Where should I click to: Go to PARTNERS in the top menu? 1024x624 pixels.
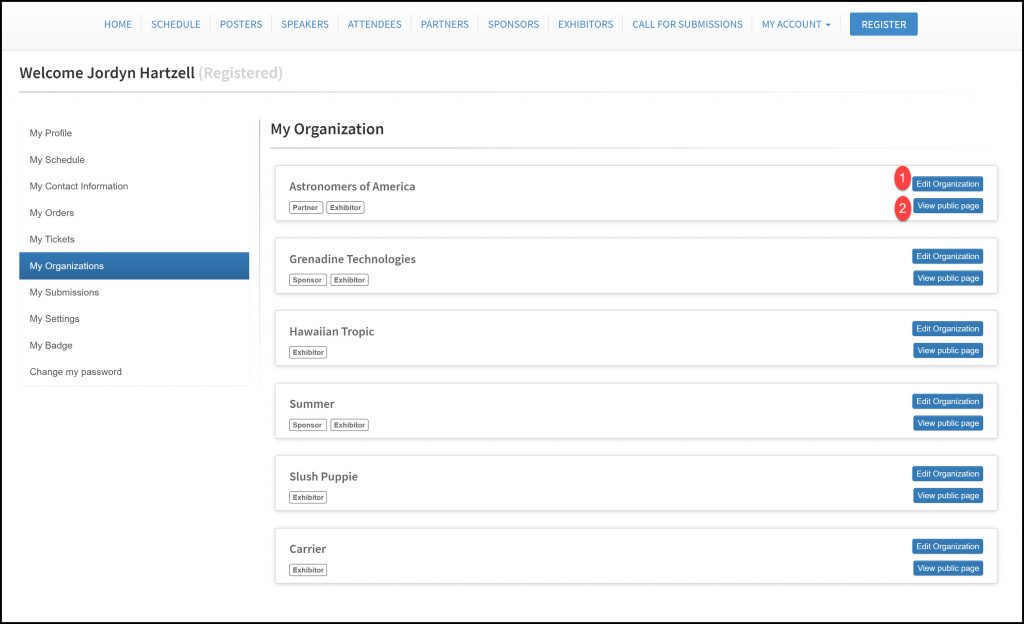click(x=444, y=24)
